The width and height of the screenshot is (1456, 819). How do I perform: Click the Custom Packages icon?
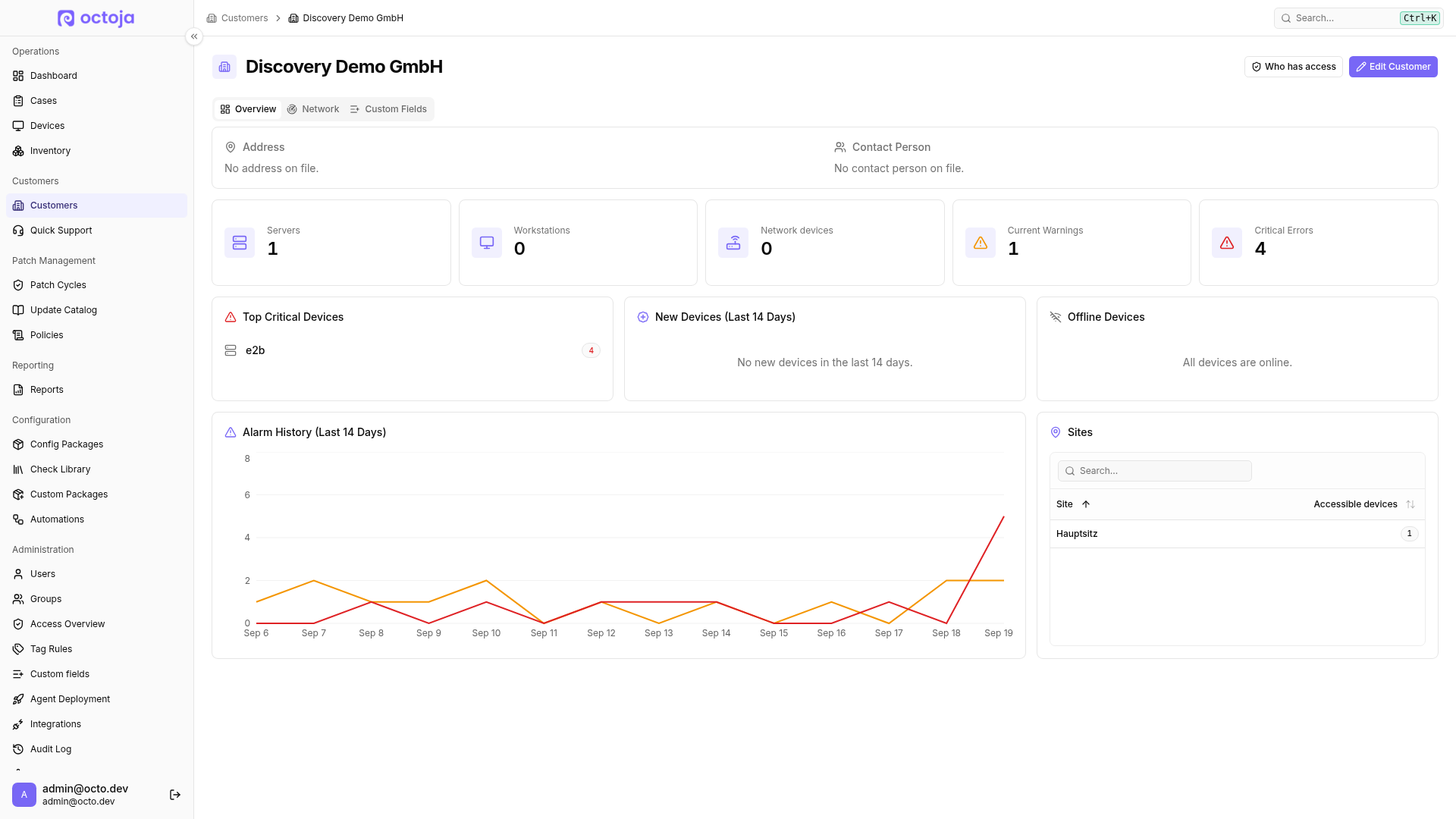click(18, 494)
